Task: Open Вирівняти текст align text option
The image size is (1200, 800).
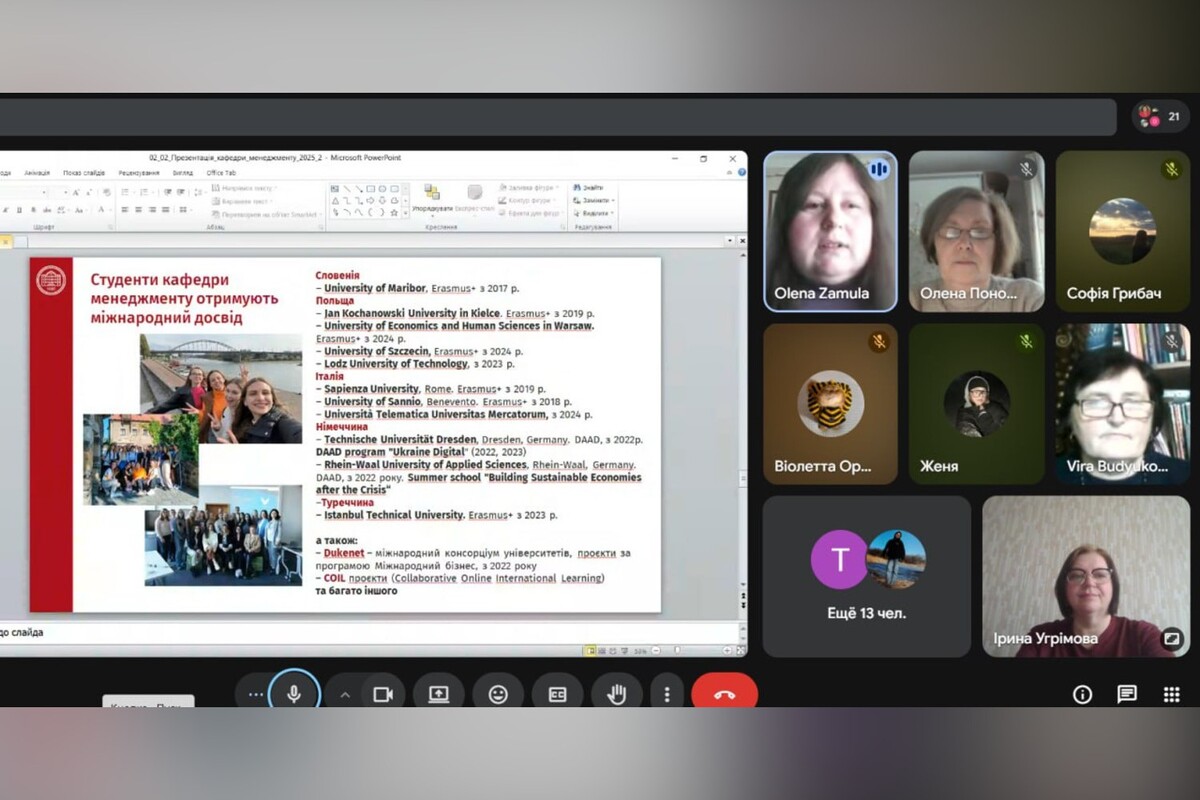Action: [242, 201]
